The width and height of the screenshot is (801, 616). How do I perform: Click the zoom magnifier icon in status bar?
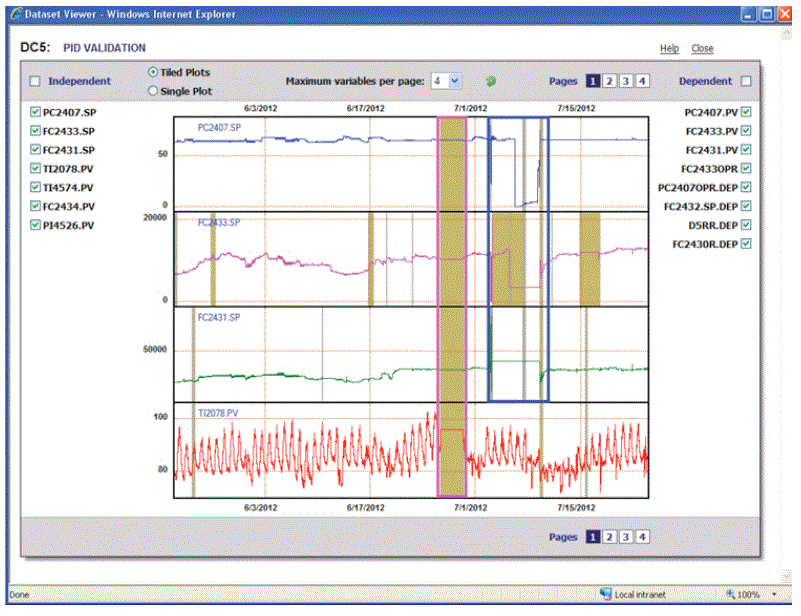732,594
